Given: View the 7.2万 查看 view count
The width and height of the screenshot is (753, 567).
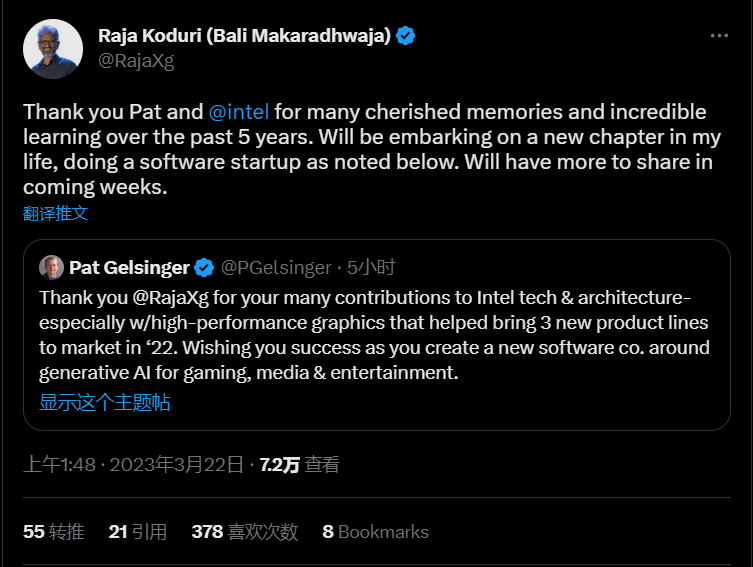Looking at the screenshot, I should pyautogui.click(x=299, y=464).
